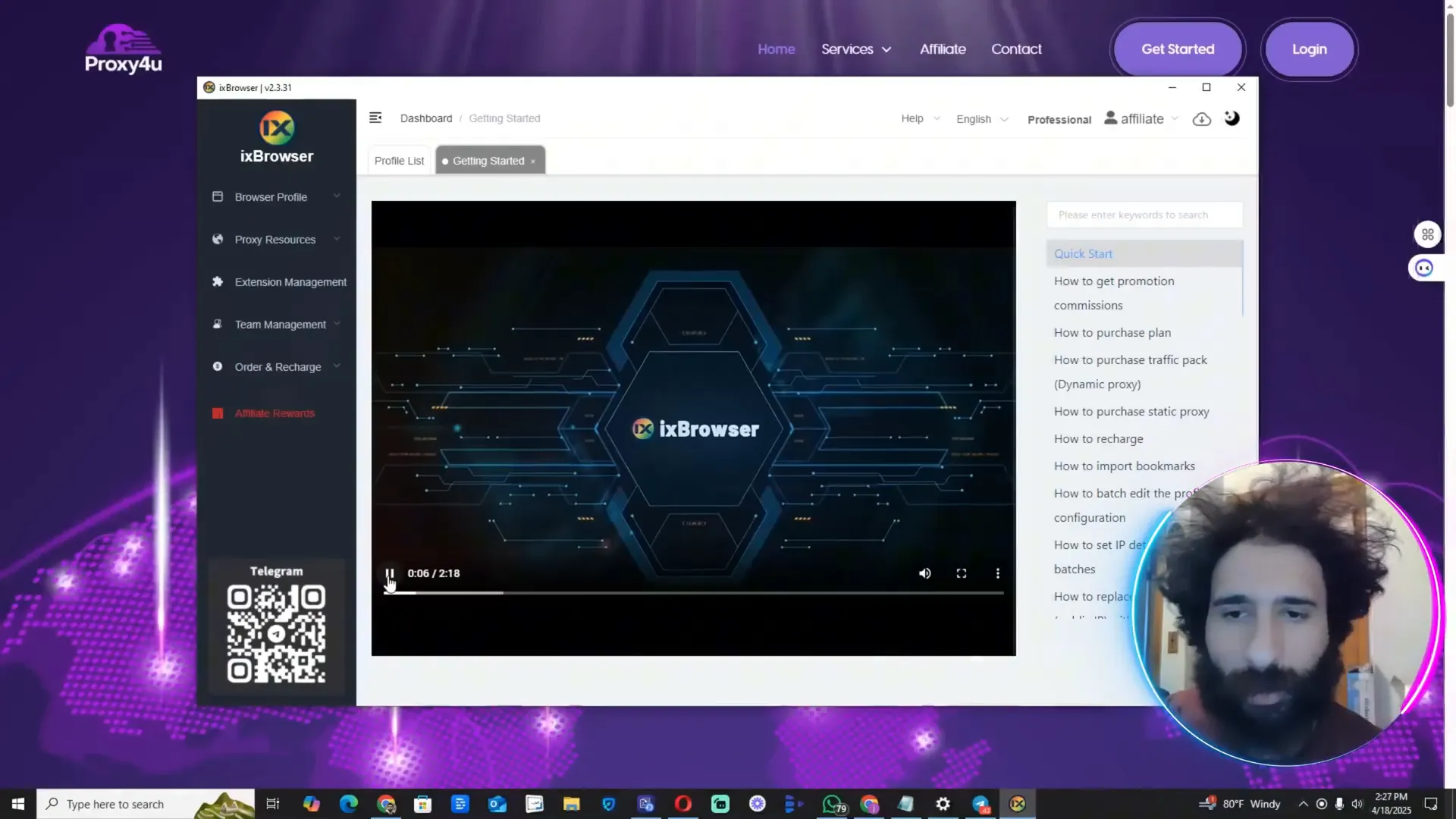Viewport: 1456px width, 819px height.
Task: Open Windows Settings gear on taskbar
Action: tap(943, 804)
